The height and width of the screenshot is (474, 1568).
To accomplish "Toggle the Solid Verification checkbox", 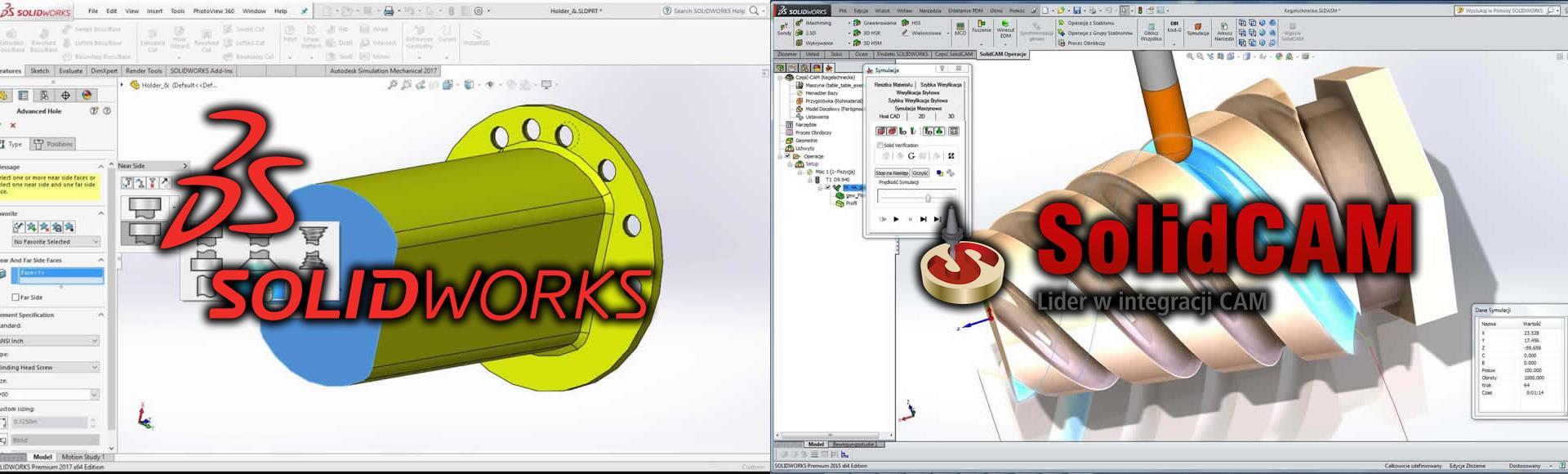I will (x=880, y=145).
